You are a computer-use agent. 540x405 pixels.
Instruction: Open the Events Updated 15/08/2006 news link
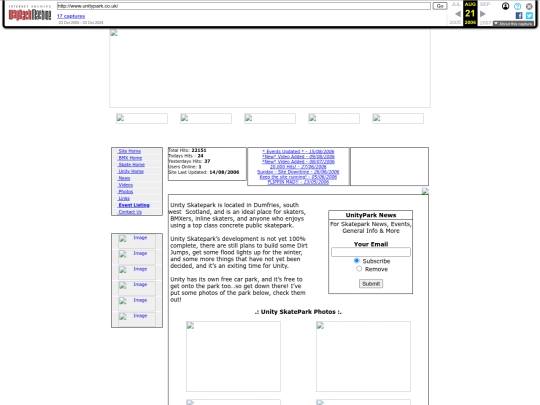click(x=298, y=151)
